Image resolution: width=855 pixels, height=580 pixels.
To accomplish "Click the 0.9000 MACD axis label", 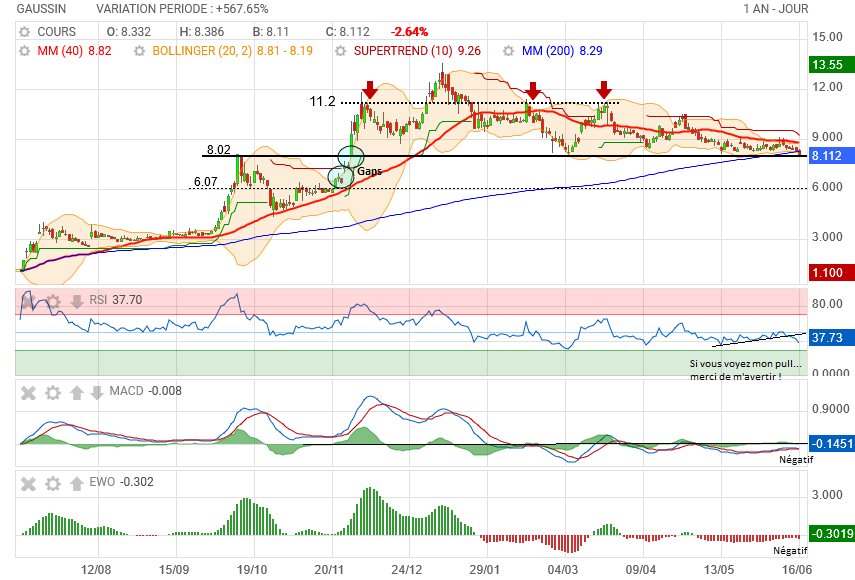I will [x=830, y=409].
